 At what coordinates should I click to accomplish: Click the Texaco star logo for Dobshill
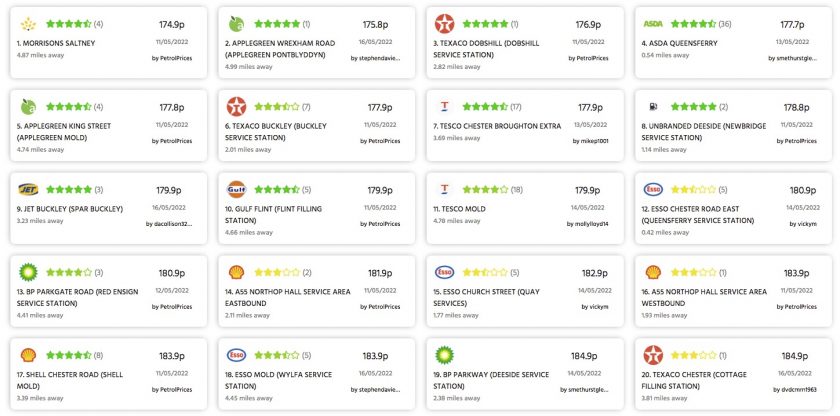pos(444,24)
